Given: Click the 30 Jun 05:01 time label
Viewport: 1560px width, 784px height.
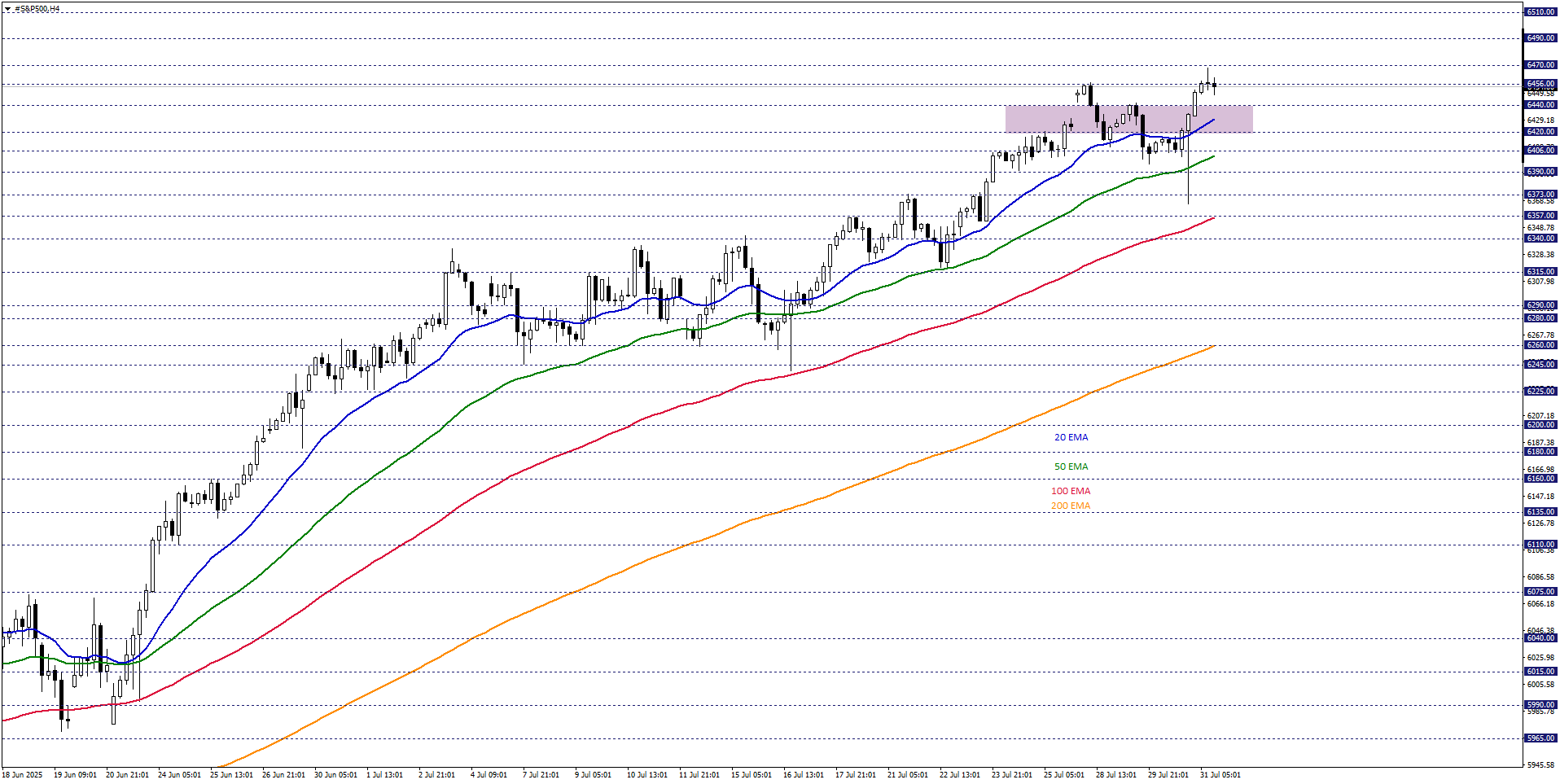Looking at the screenshot, I should point(335,775).
